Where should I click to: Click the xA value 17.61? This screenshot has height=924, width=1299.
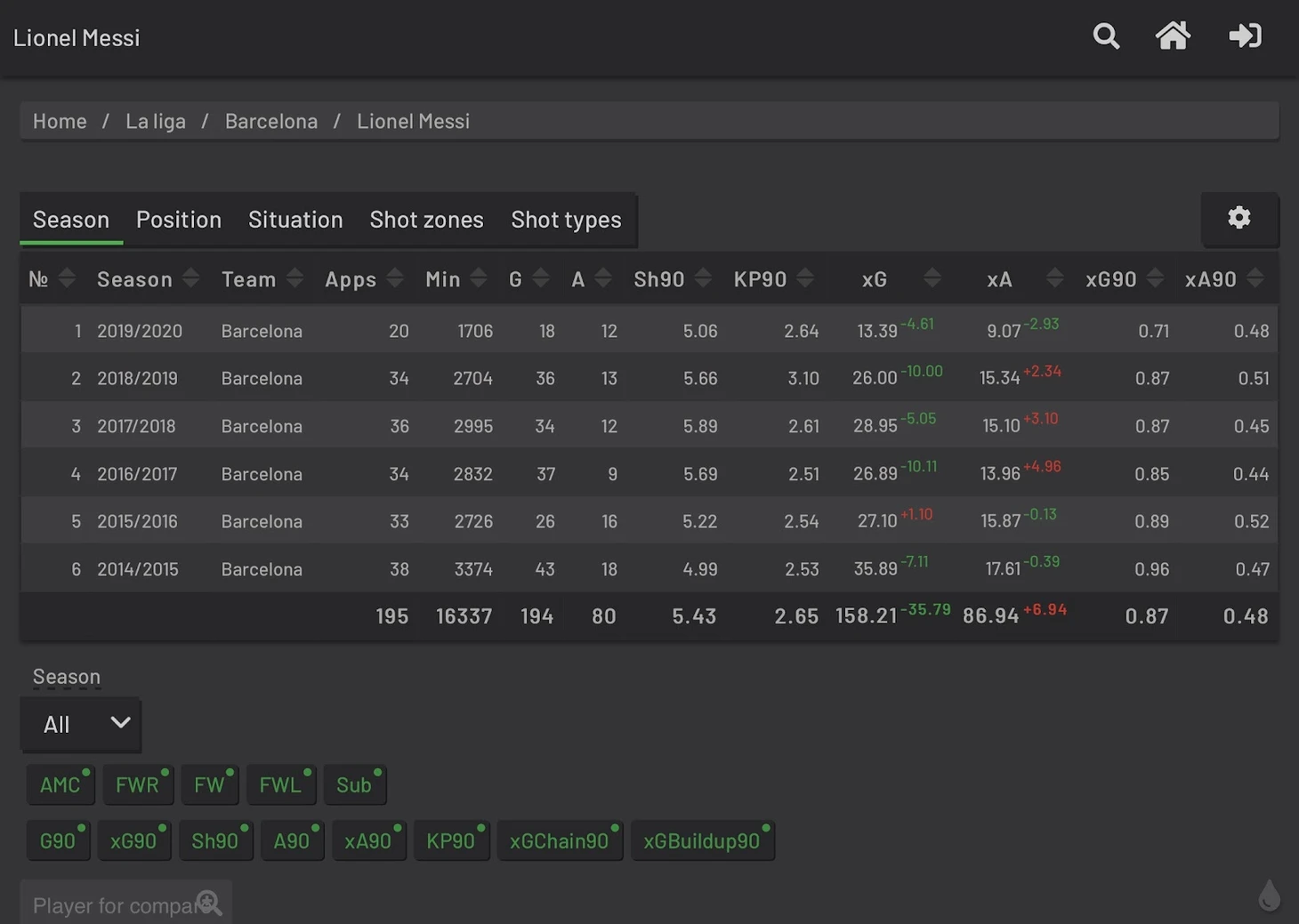point(1003,569)
